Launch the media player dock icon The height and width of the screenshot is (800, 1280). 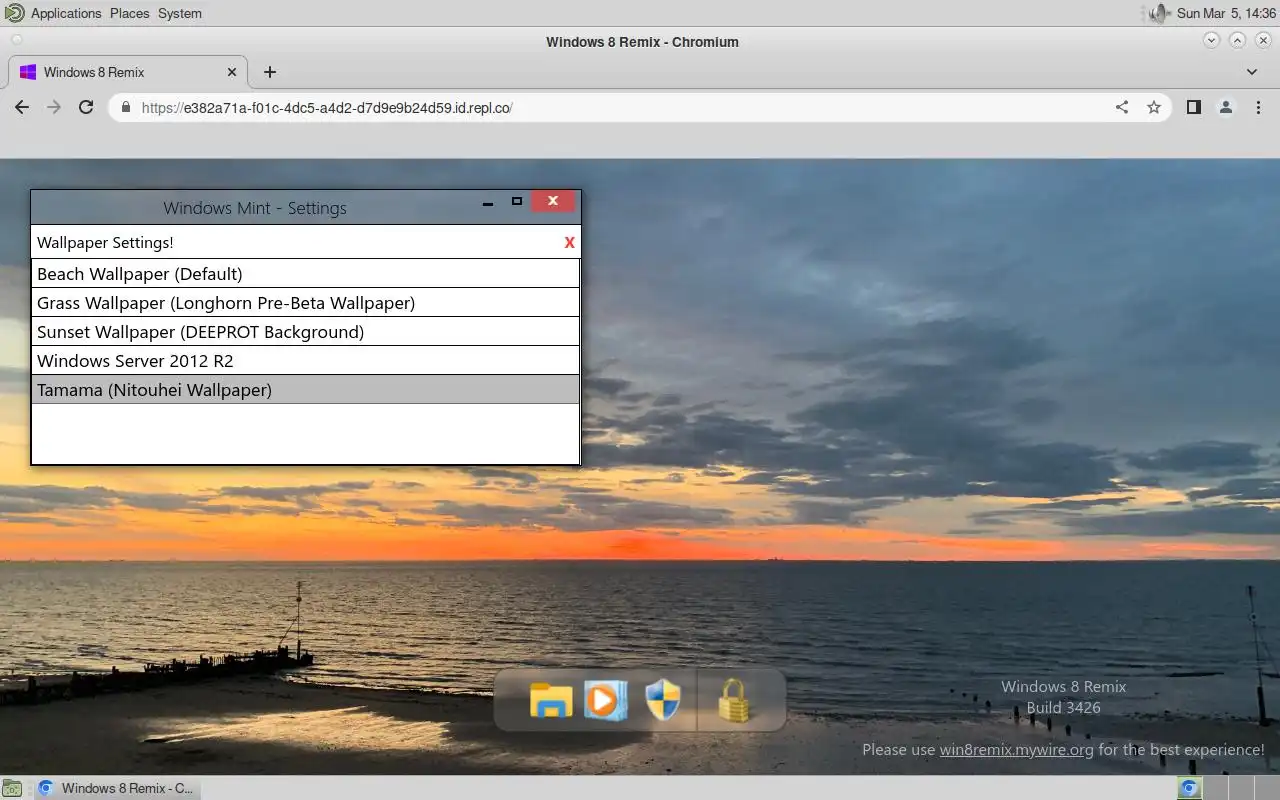click(x=606, y=700)
